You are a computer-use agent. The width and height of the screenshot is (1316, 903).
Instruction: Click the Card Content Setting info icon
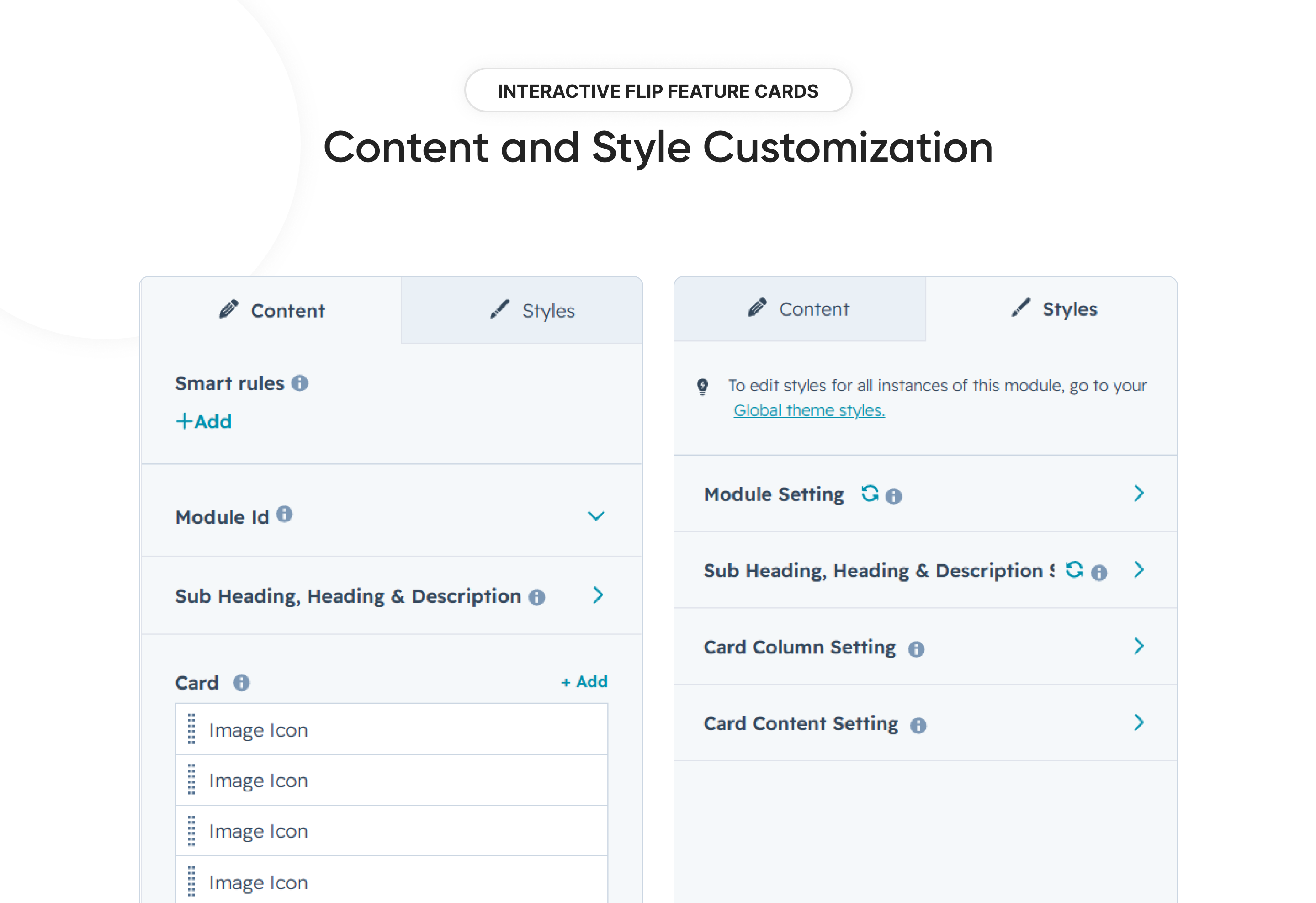coord(918,726)
